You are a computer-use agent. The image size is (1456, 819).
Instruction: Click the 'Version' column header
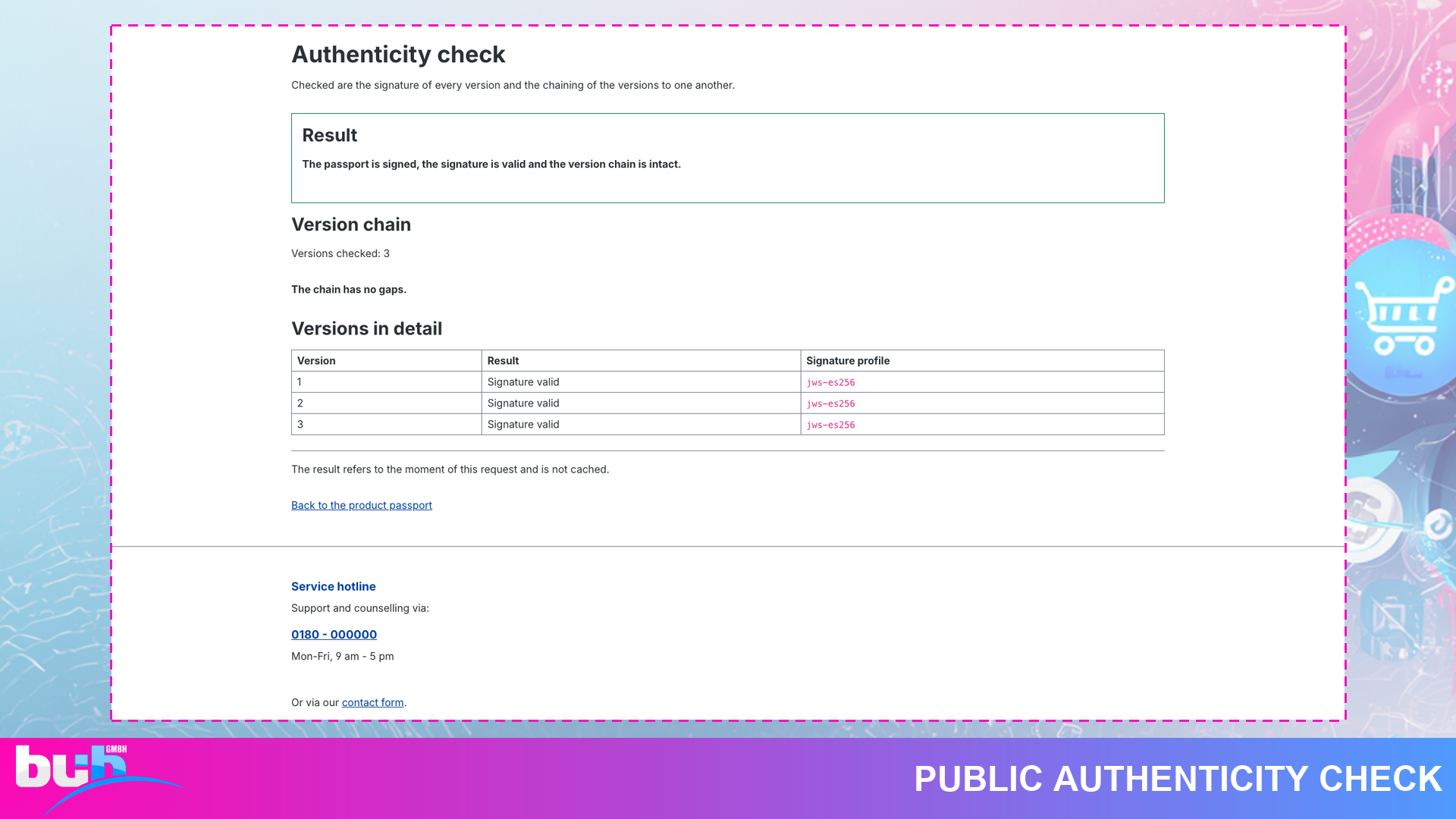point(387,361)
